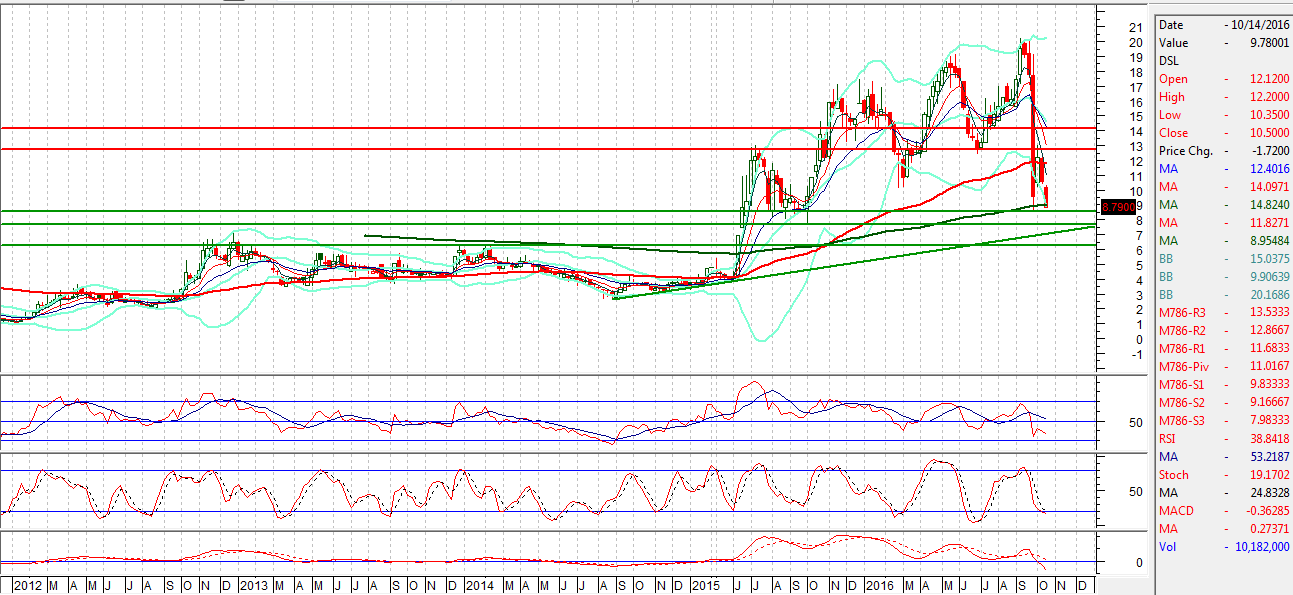
Task: Click the MA value 8.95484
Action: coord(1268,241)
